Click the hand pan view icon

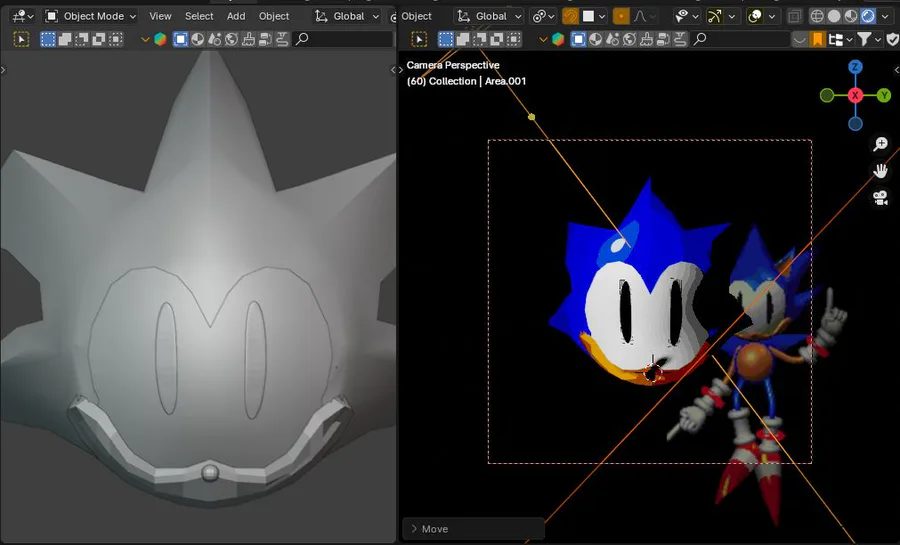(880, 170)
